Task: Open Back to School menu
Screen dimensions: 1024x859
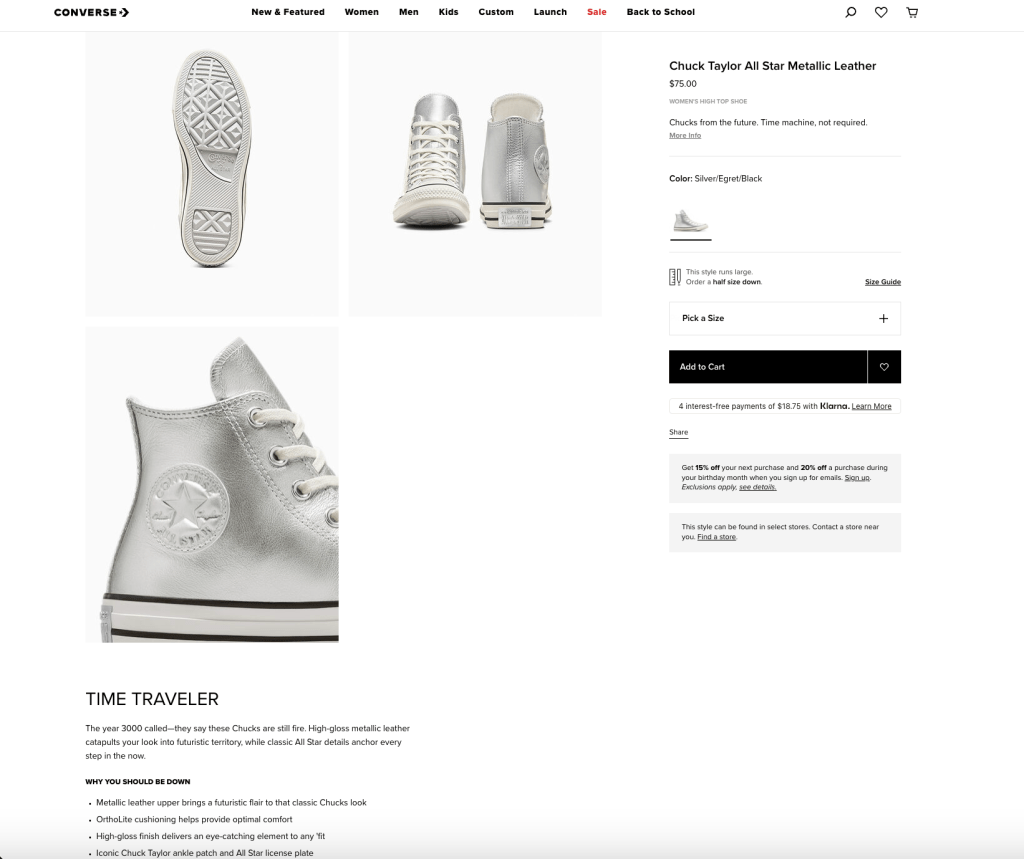Action: coord(660,12)
